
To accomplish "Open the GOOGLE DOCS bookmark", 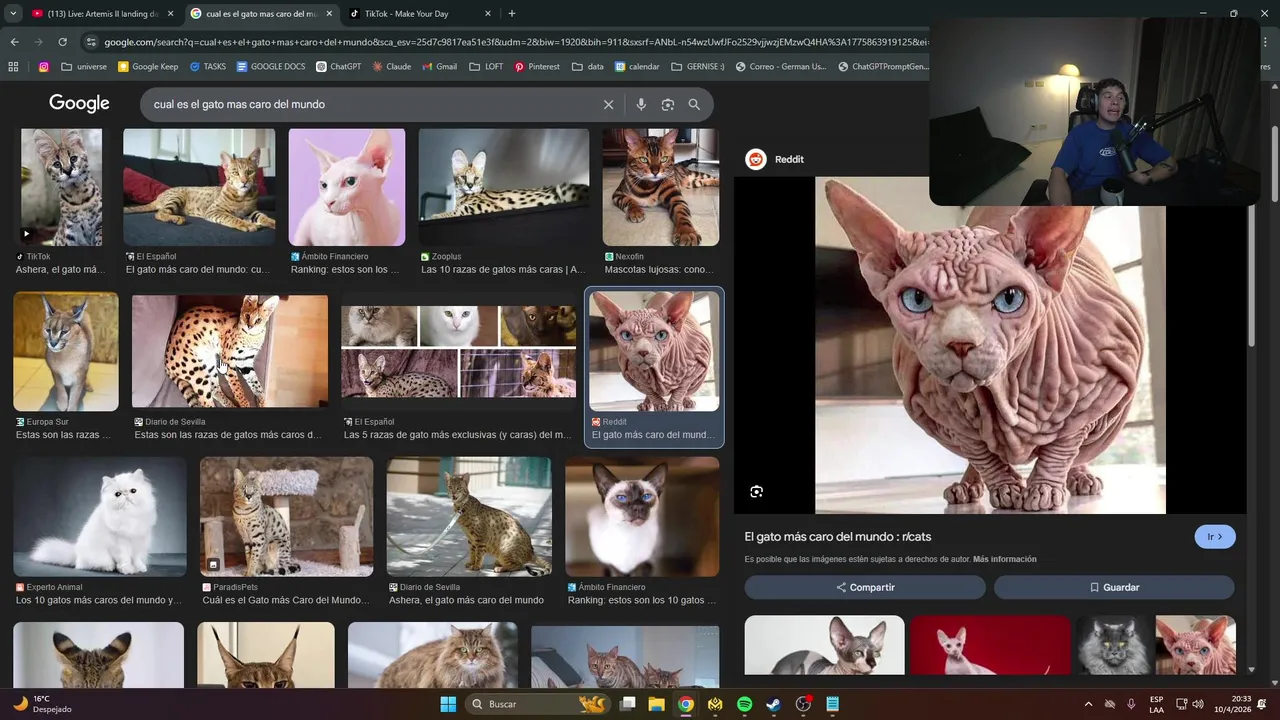I will (x=271, y=67).
